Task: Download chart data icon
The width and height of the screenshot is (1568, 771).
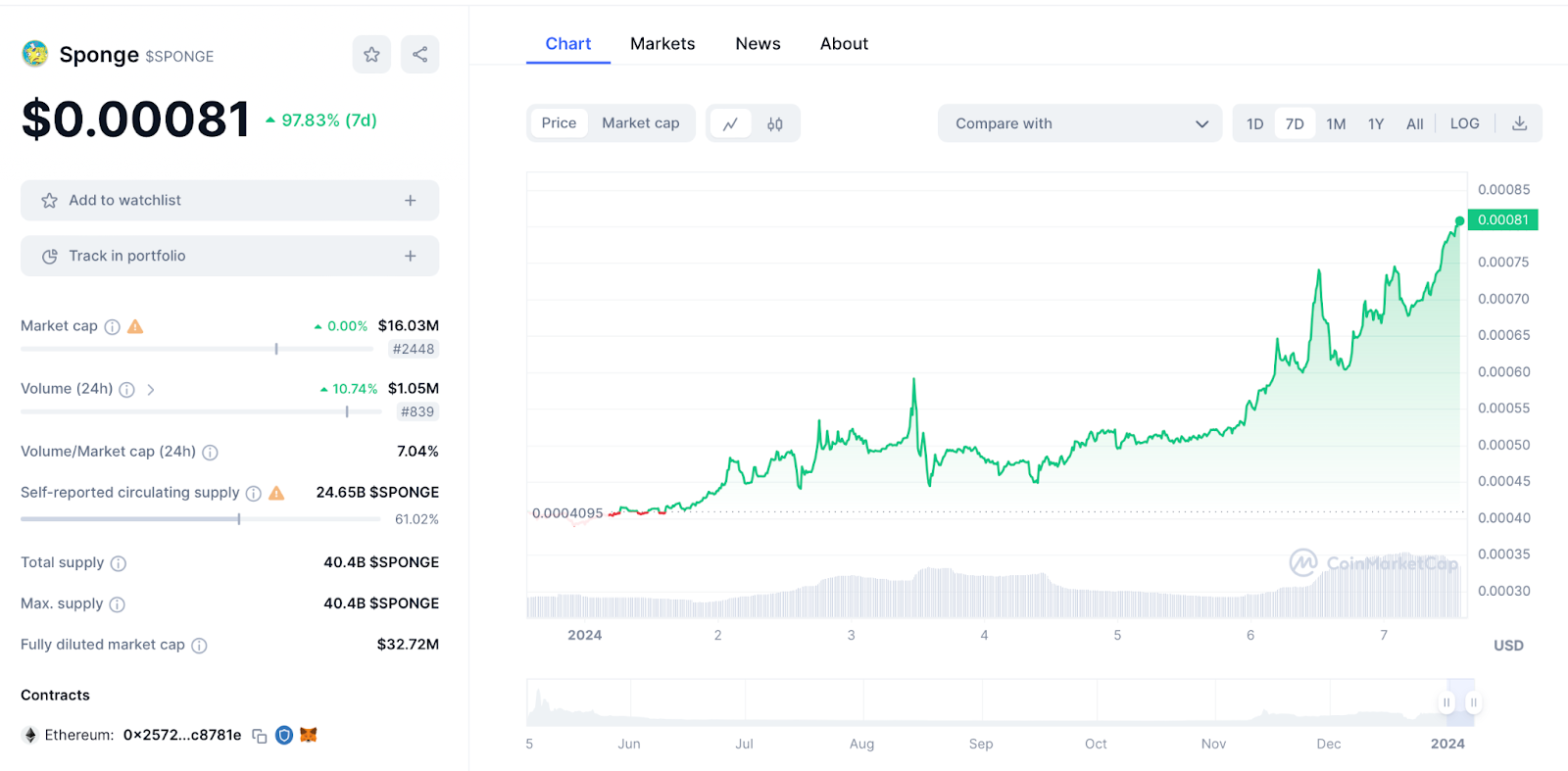Action: [x=1520, y=123]
